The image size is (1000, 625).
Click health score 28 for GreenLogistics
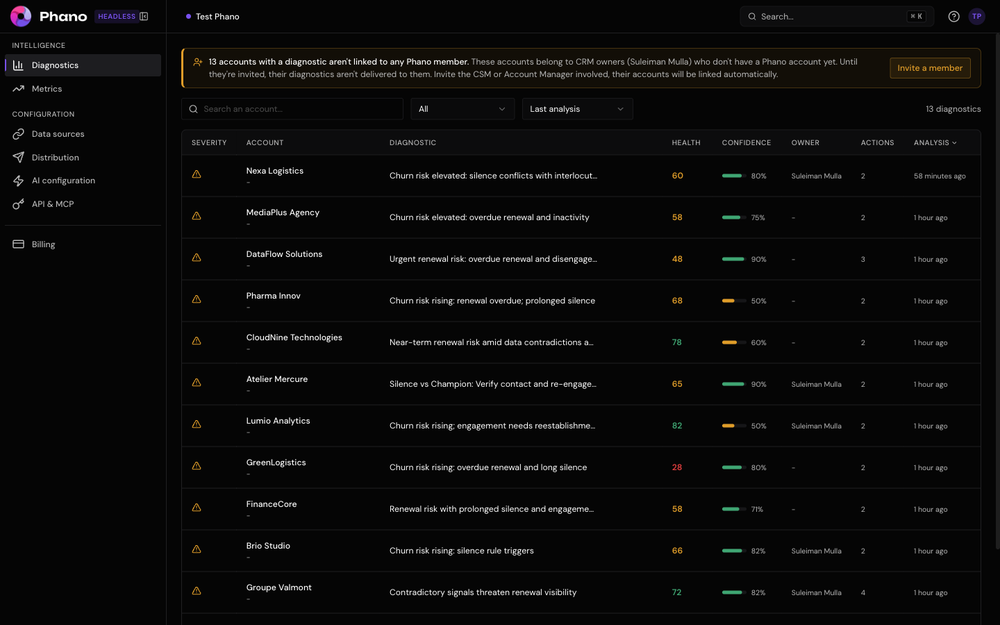coord(677,467)
